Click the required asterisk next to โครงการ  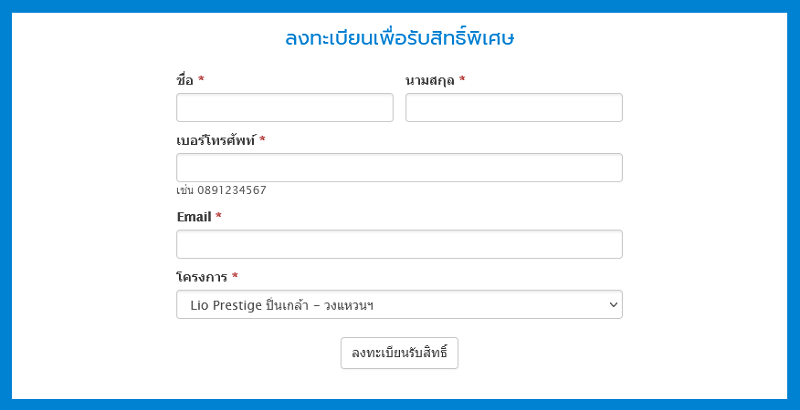[x=235, y=276]
